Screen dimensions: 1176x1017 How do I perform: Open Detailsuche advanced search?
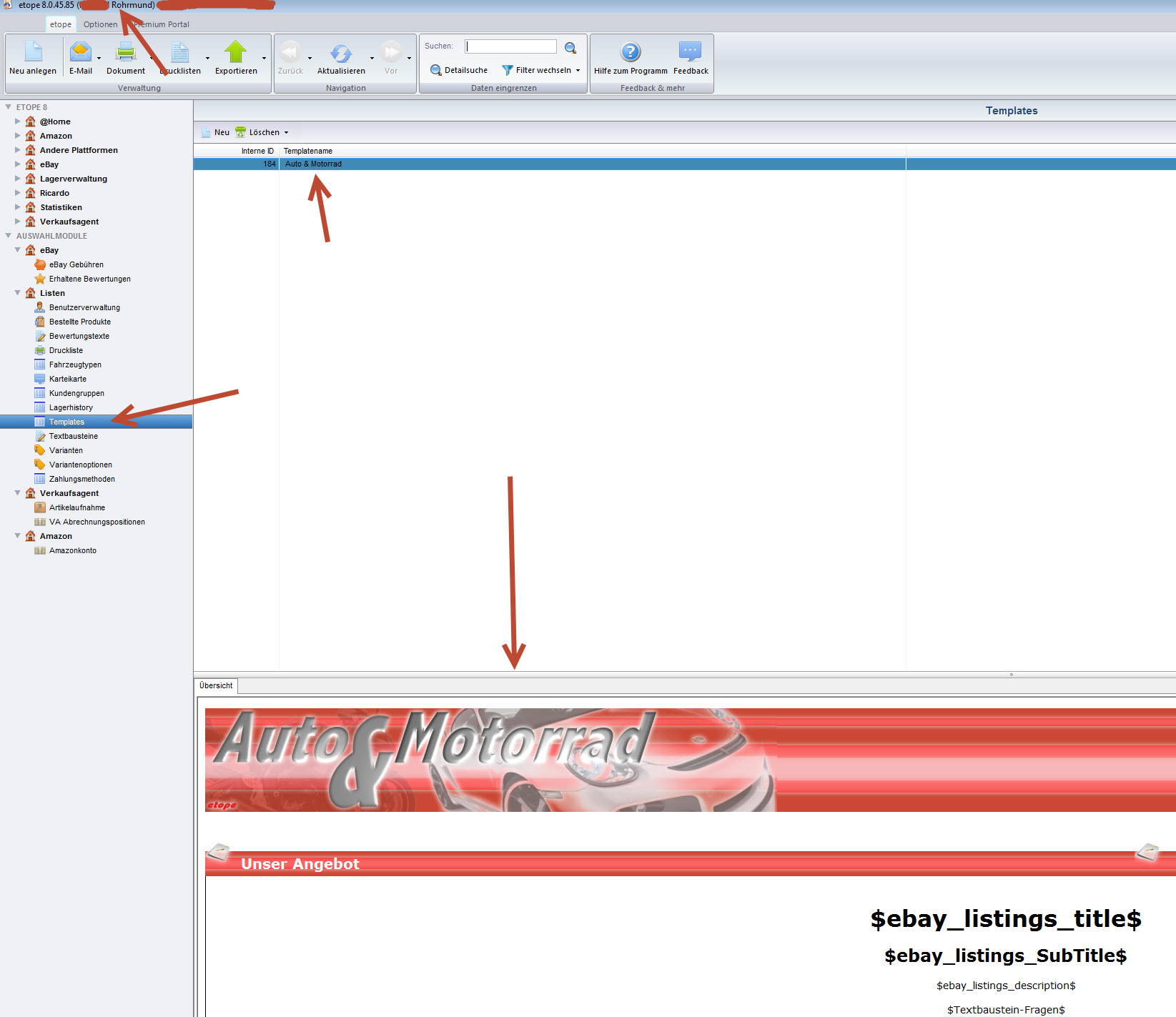point(459,70)
